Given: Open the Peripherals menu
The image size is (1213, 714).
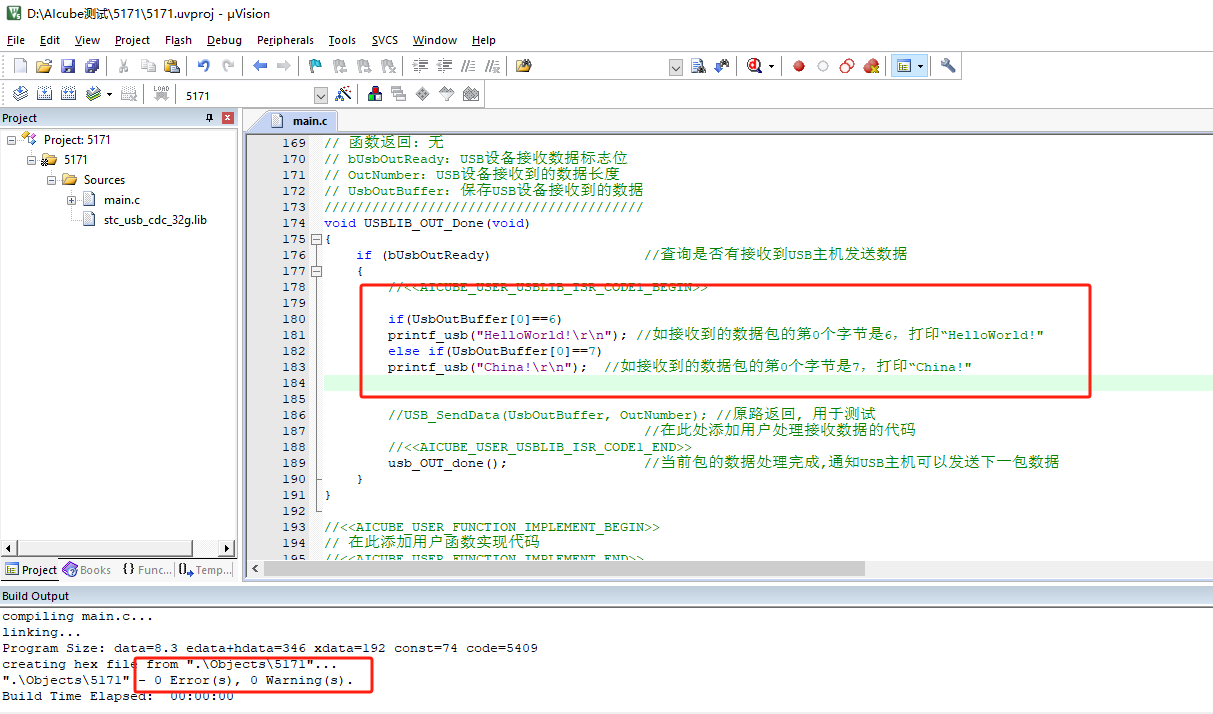Looking at the screenshot, I should tap(285, 40).
